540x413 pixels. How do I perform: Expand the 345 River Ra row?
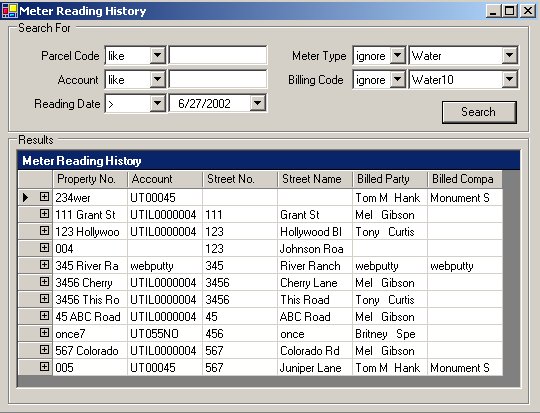click(x=44, y=265)
